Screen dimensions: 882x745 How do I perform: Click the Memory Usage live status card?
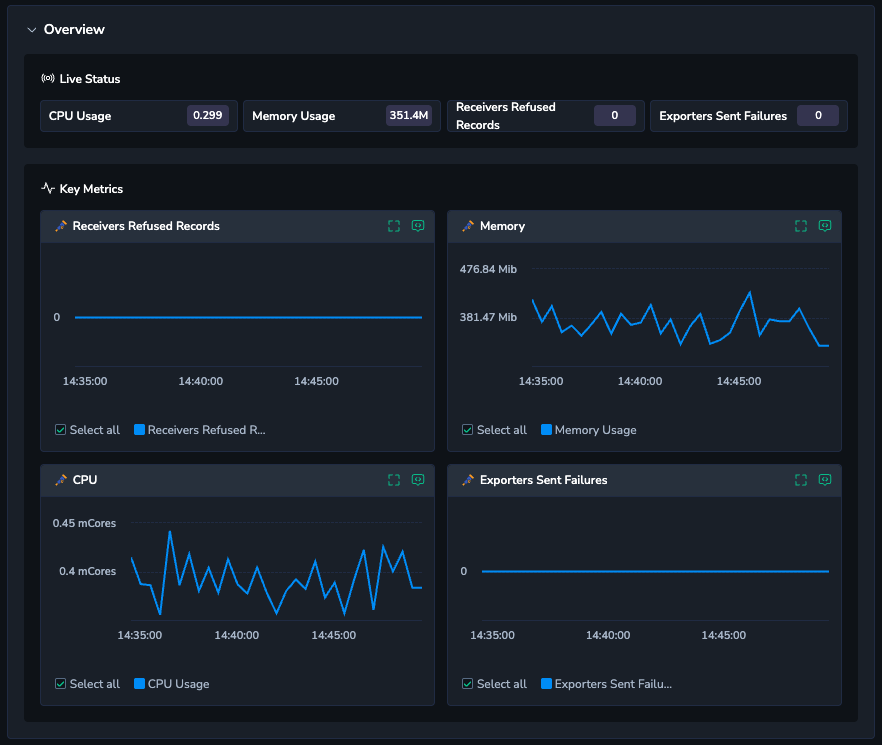(x=341, y=116)
